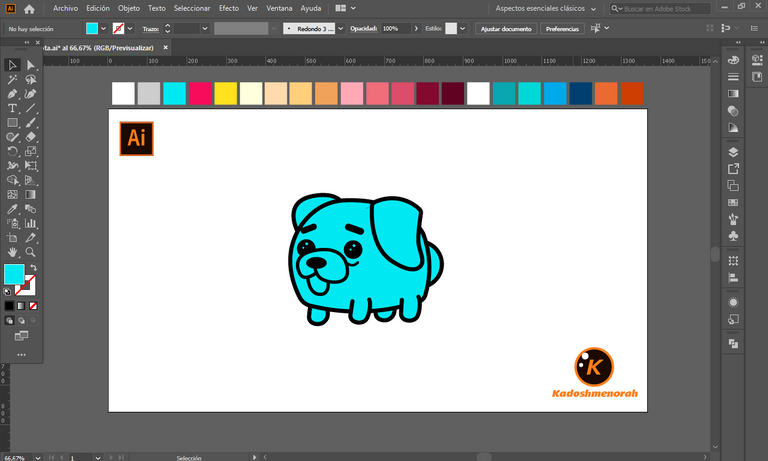This screenshot has width=768, height=461.
Task: Open the zoom level dropdown
Action: click(x=38, y=458)
